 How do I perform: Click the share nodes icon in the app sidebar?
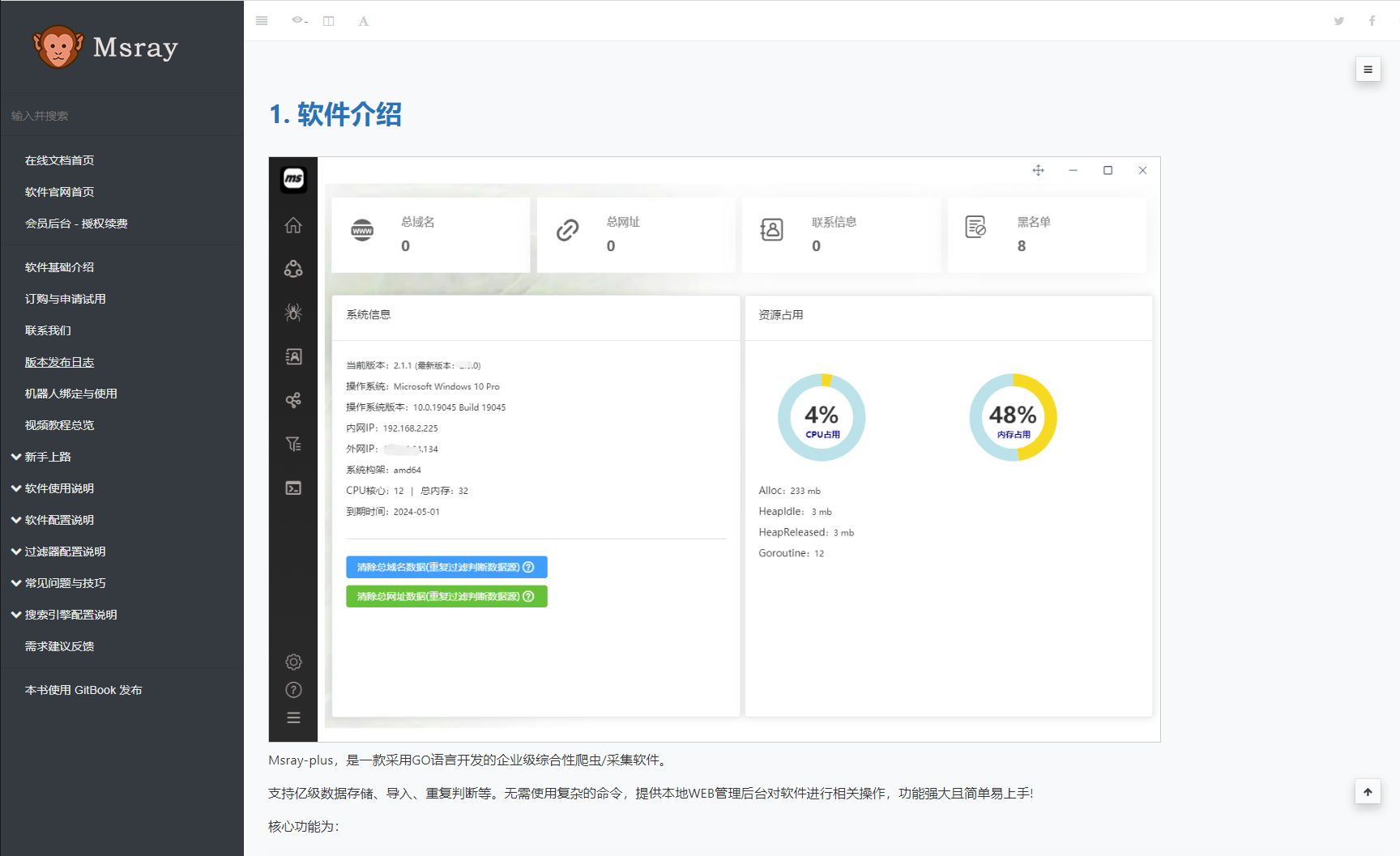[x=293, y=400]
